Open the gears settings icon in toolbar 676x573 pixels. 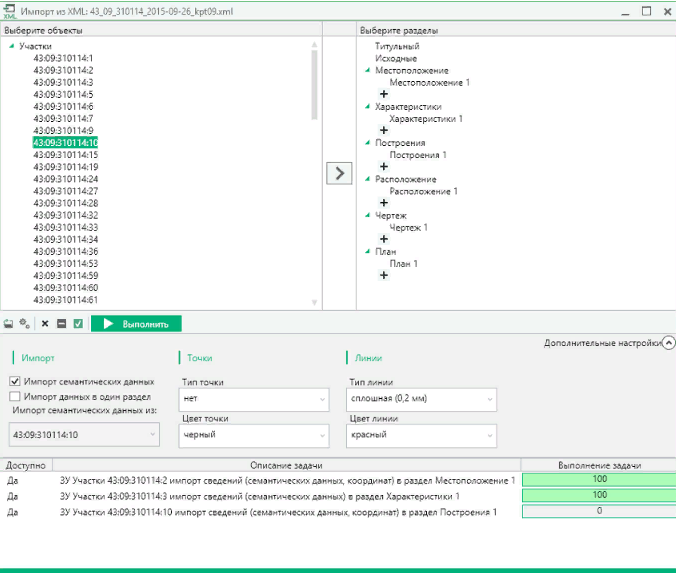[x=24, y=324]
